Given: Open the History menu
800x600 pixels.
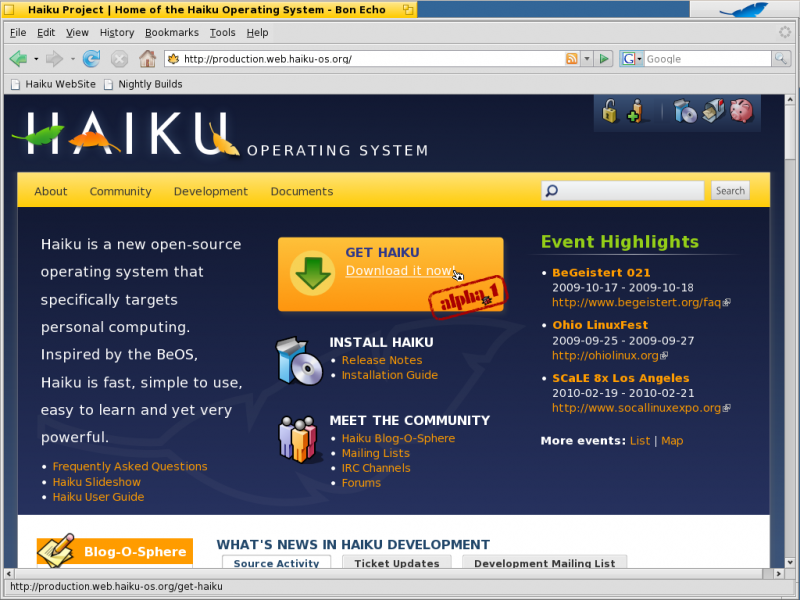Looking at the screenshot, I should pos(117,33).
